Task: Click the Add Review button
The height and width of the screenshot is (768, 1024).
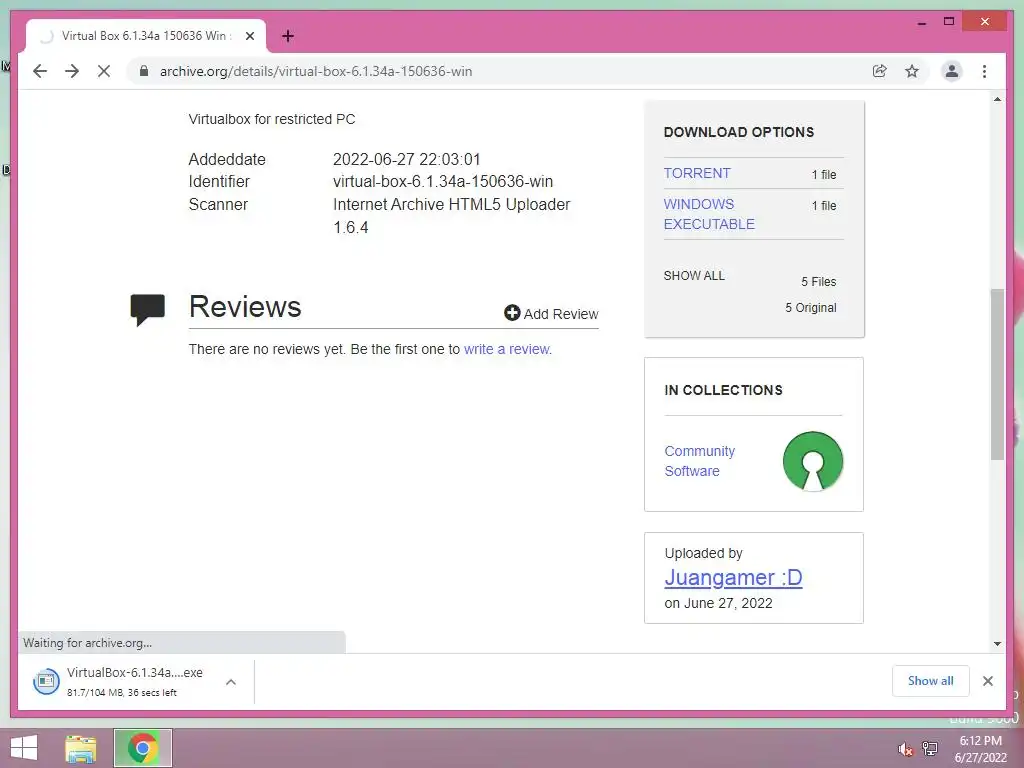Action: tap(551, 313)
